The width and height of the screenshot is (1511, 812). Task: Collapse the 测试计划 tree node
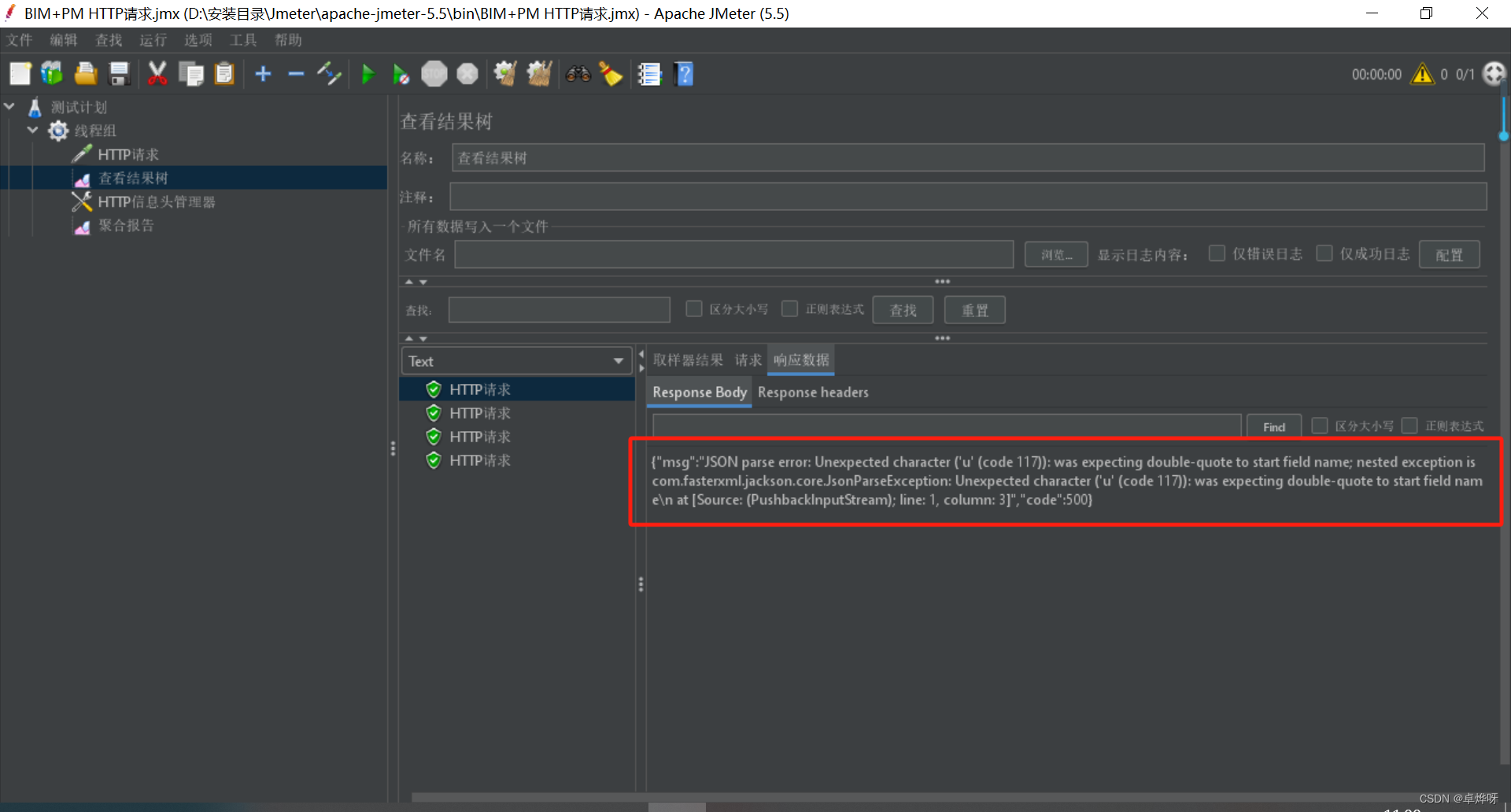(x=9, y=106)
